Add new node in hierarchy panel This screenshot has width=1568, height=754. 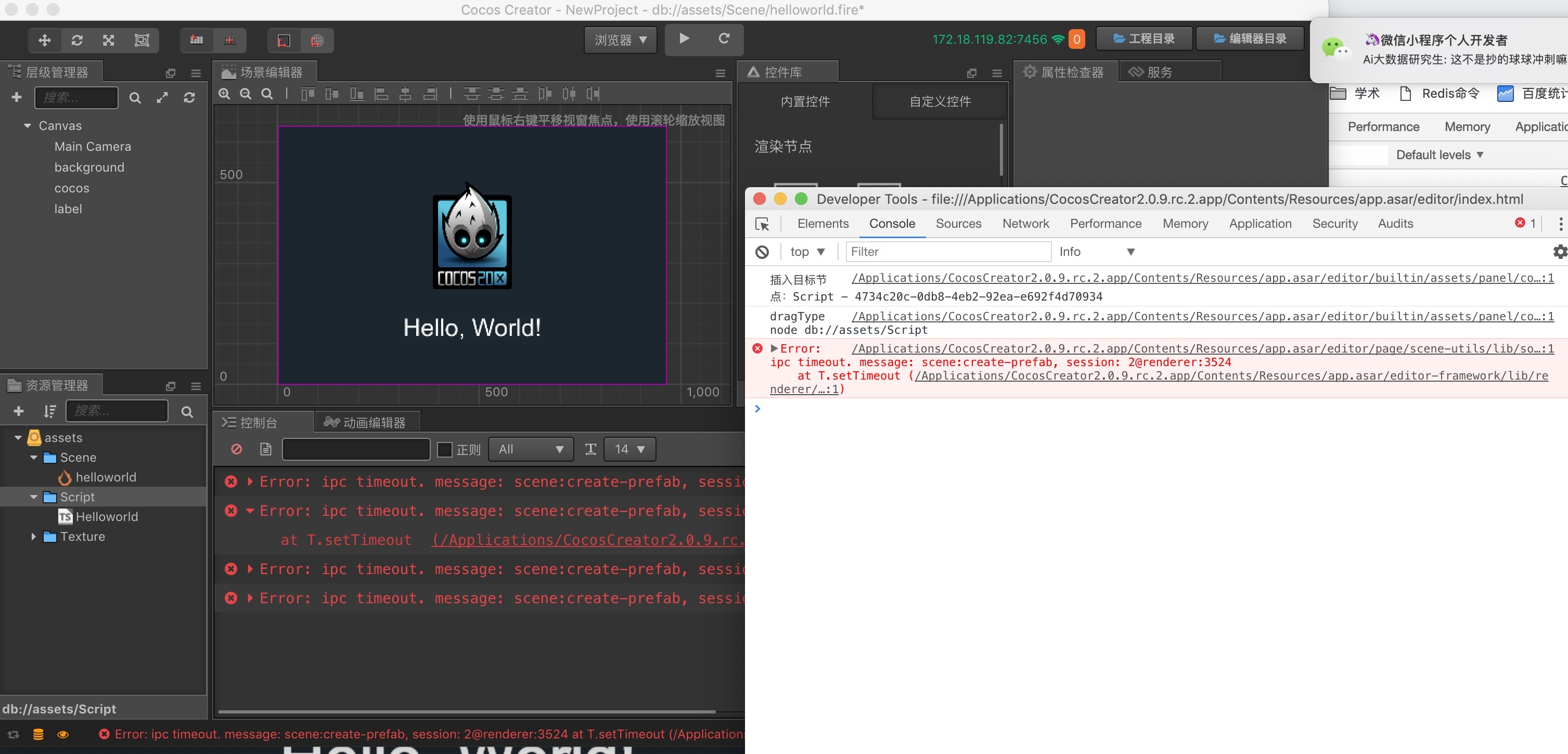pyautogui.click(x=17, y=97)
